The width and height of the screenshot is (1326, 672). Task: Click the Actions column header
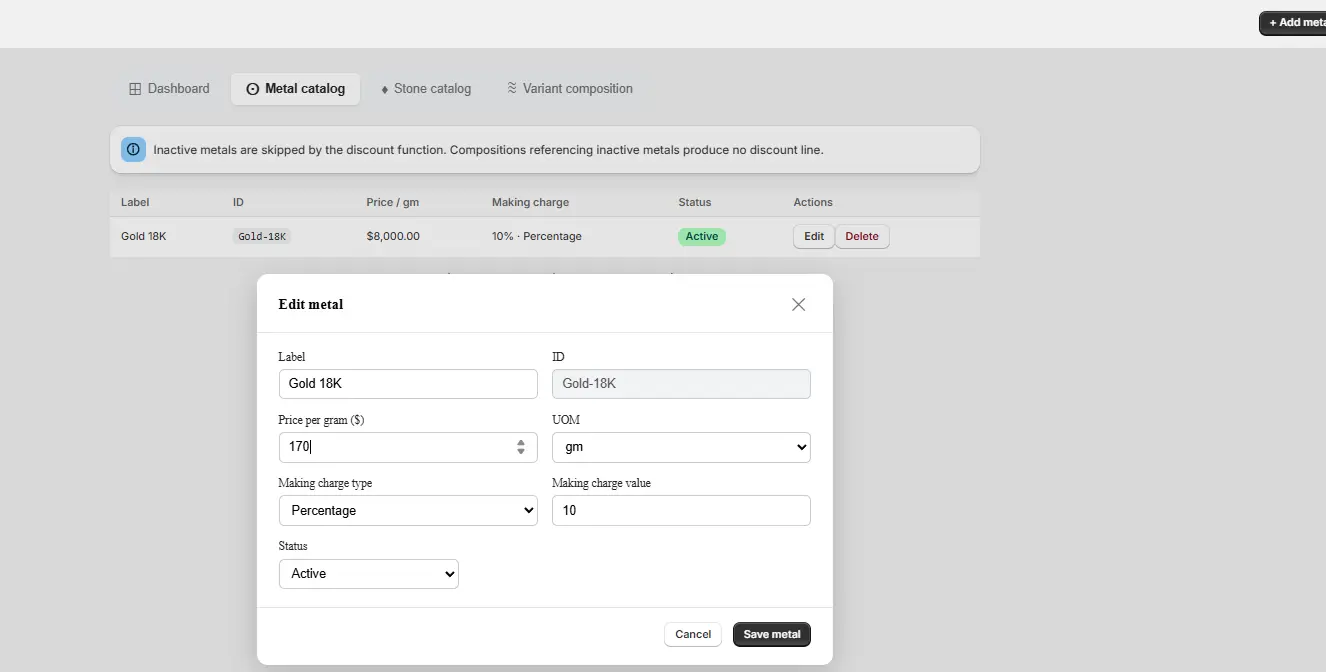813,202
